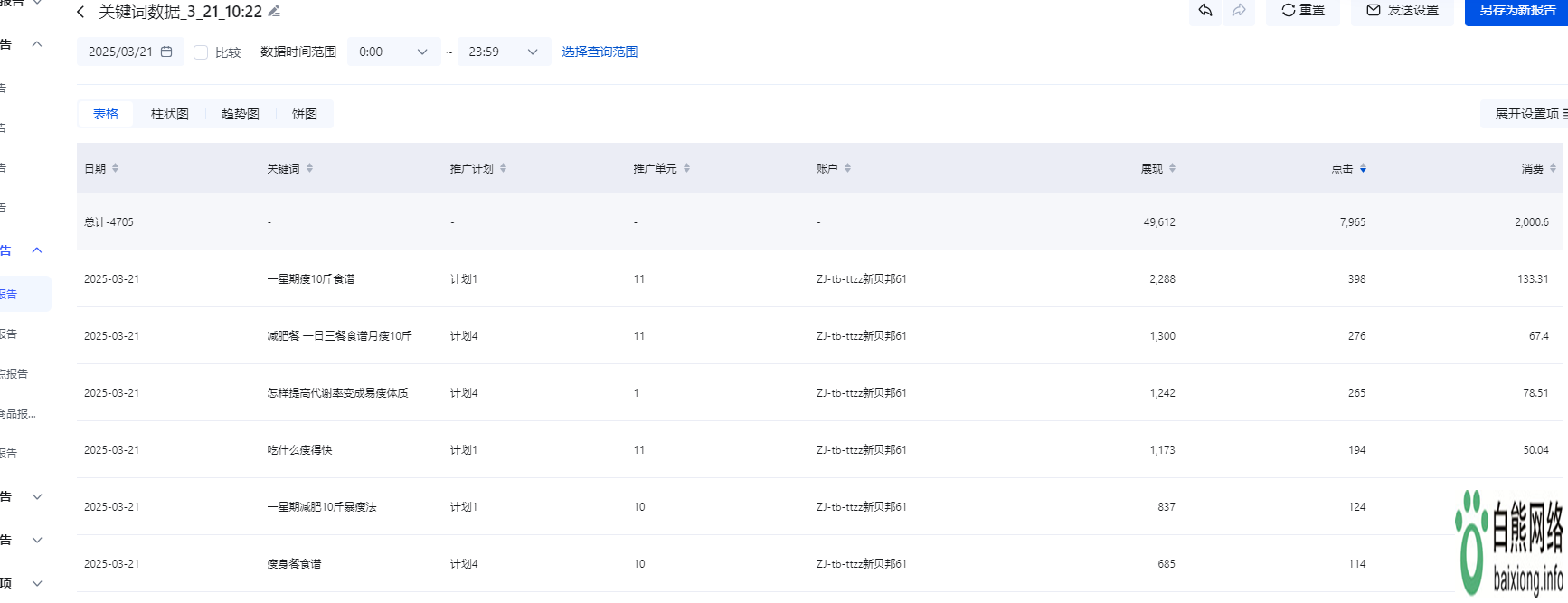Sort table by 推广计划 column
The height and width of the screenshot is (603, 1568).
click(x=503, y=168)
